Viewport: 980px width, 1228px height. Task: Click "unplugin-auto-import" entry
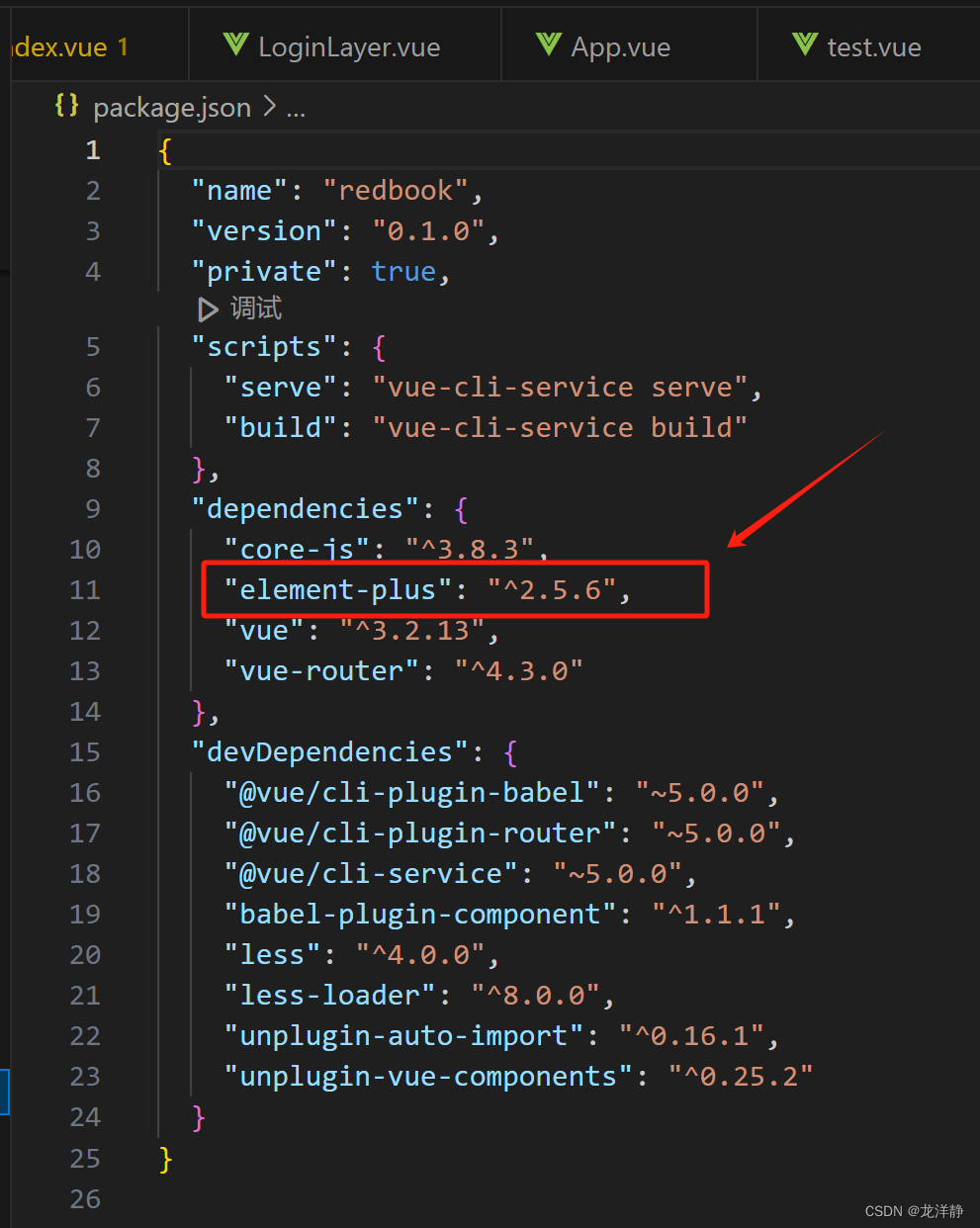tap(501, 1036)
